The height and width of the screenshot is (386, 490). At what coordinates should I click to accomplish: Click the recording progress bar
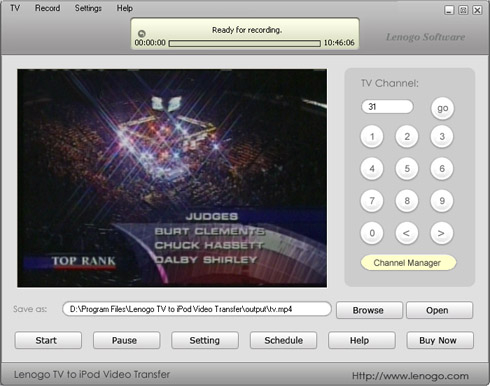tap(245, 43)
